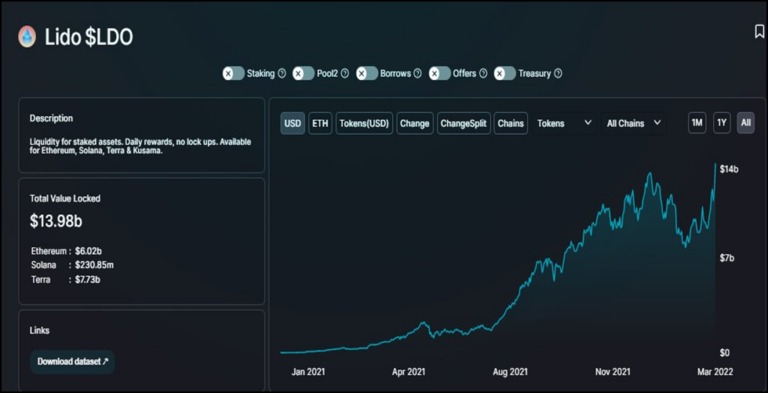This screenshot has width=768, height=393.
Task: Set chart range to 1Y
Action: (721, 123)
